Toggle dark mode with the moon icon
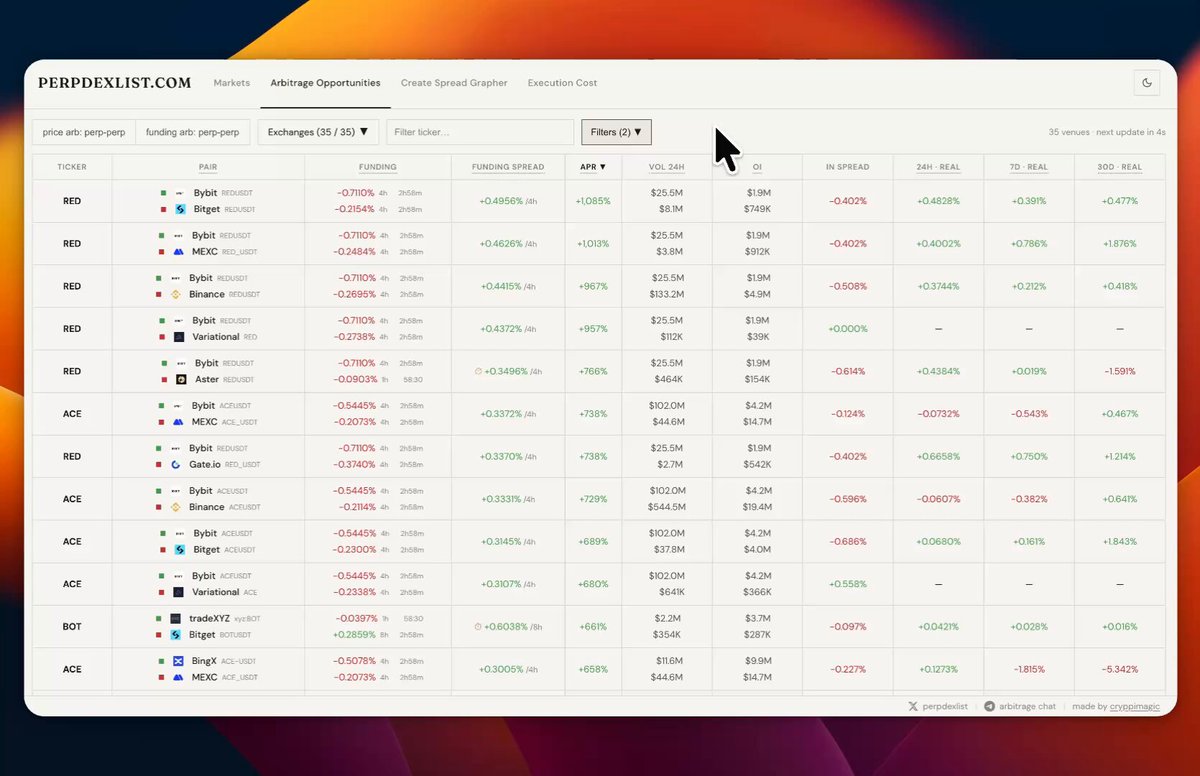Screen dimensions: 1200x776 [x=1146, y=83]
